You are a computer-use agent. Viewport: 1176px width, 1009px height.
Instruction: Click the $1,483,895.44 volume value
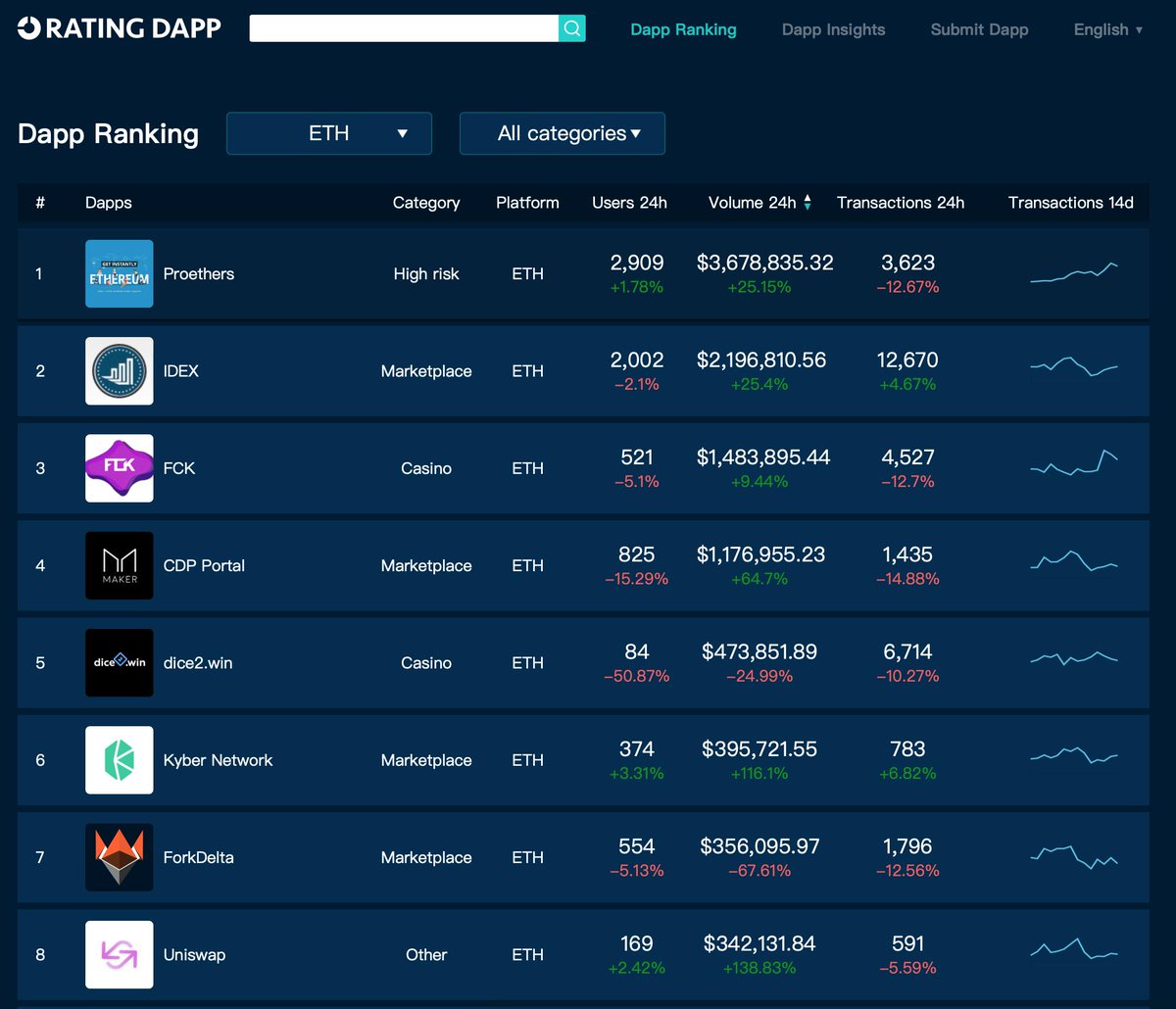763,457
